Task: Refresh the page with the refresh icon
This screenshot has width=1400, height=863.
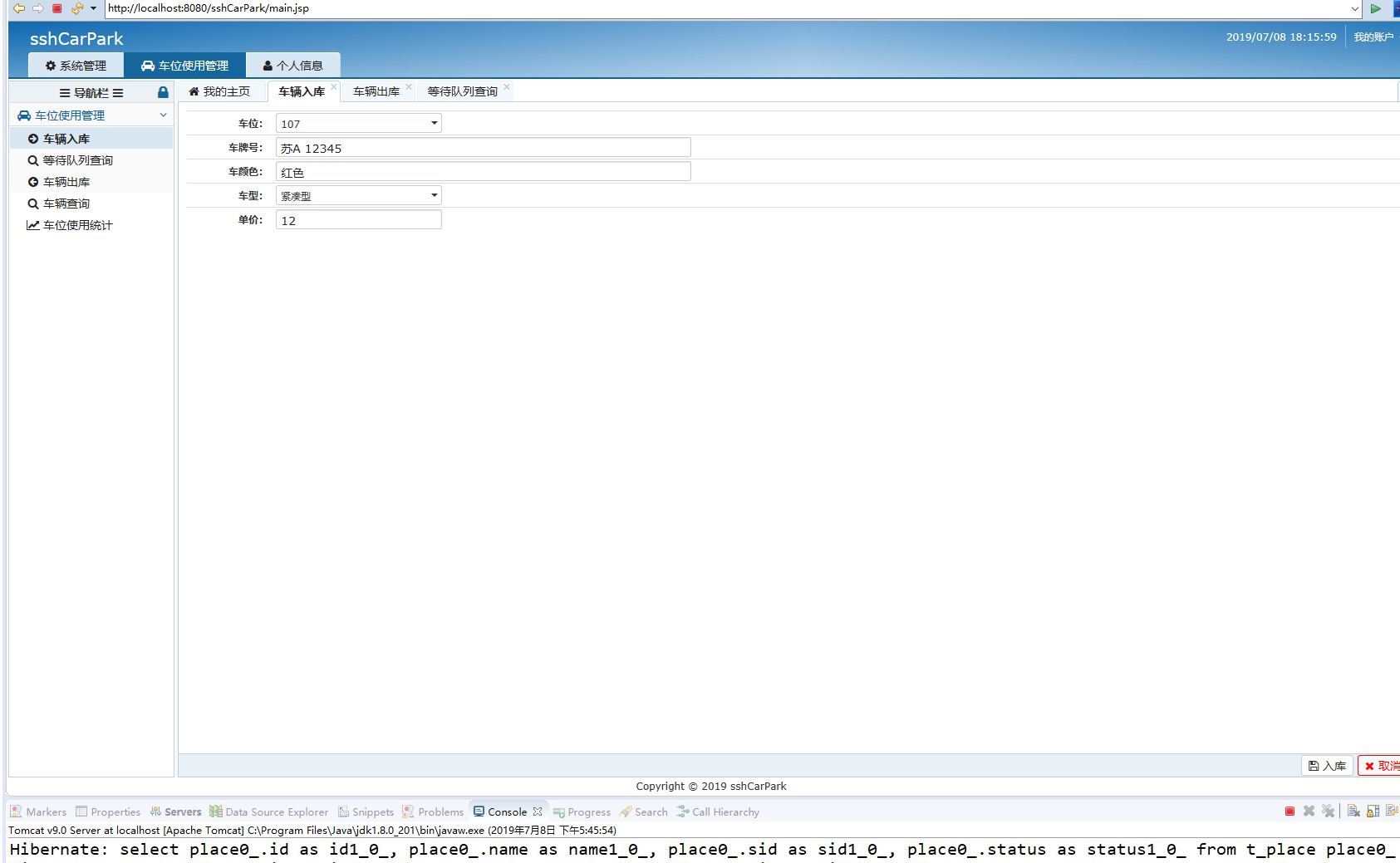Action: click(x=77, y=8)
